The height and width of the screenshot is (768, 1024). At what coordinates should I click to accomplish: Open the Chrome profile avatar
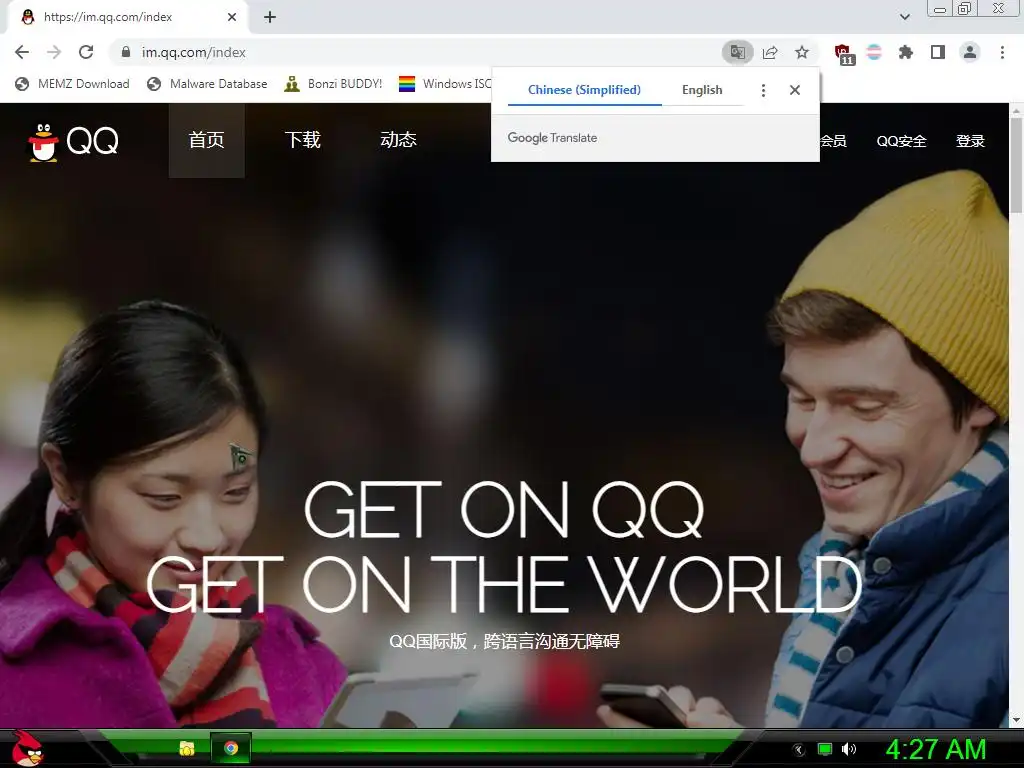(970, 52)
